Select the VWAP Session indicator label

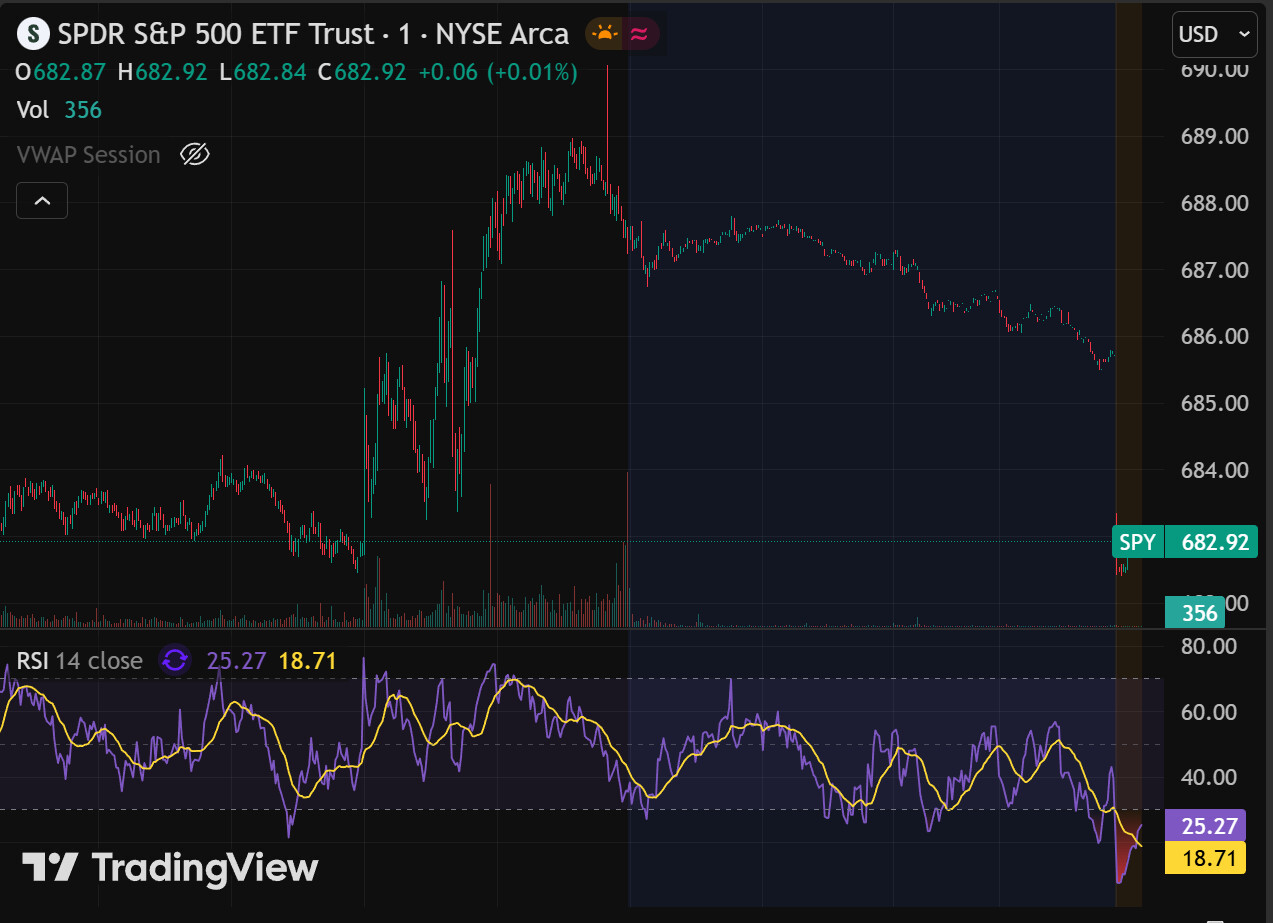point(89,155)
